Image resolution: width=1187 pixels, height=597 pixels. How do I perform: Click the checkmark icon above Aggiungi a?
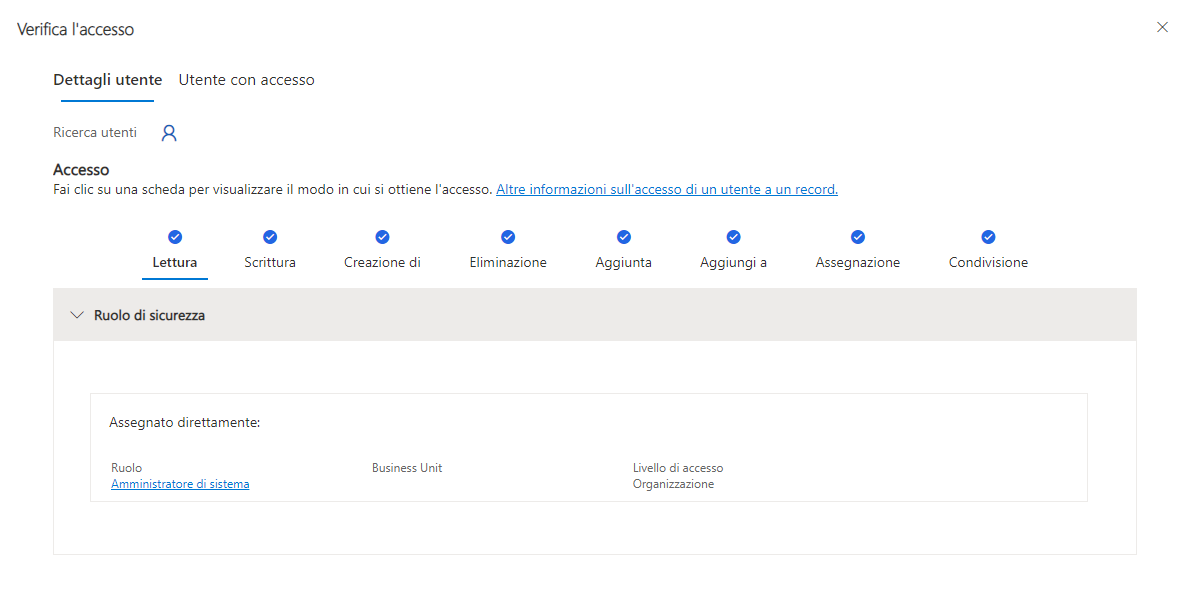(x=733, y=237)
